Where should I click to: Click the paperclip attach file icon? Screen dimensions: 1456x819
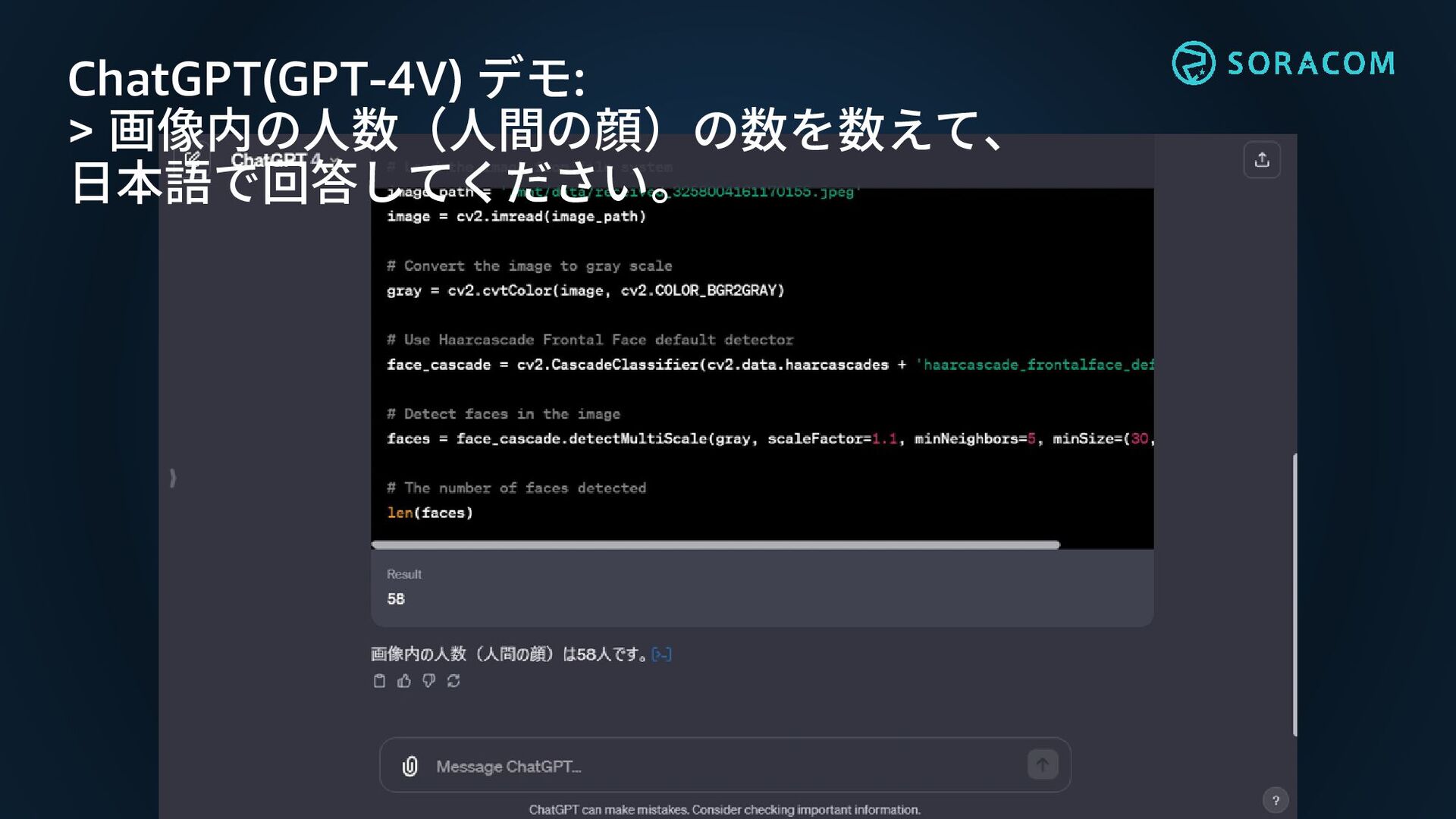[410, 767]
